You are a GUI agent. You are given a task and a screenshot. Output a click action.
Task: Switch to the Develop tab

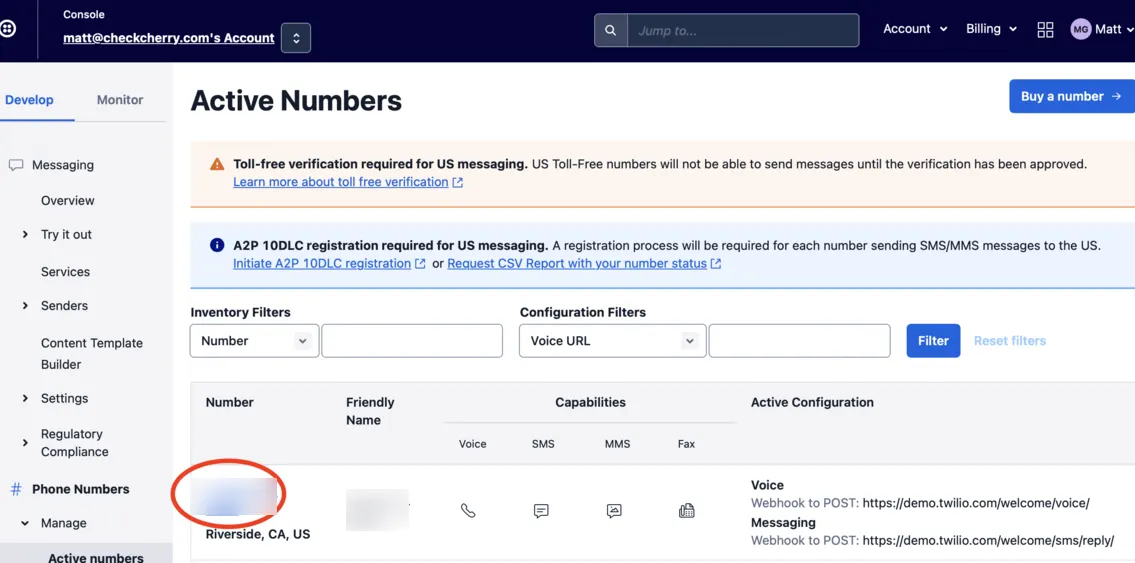pyautogui.click(x=29, y=100)
